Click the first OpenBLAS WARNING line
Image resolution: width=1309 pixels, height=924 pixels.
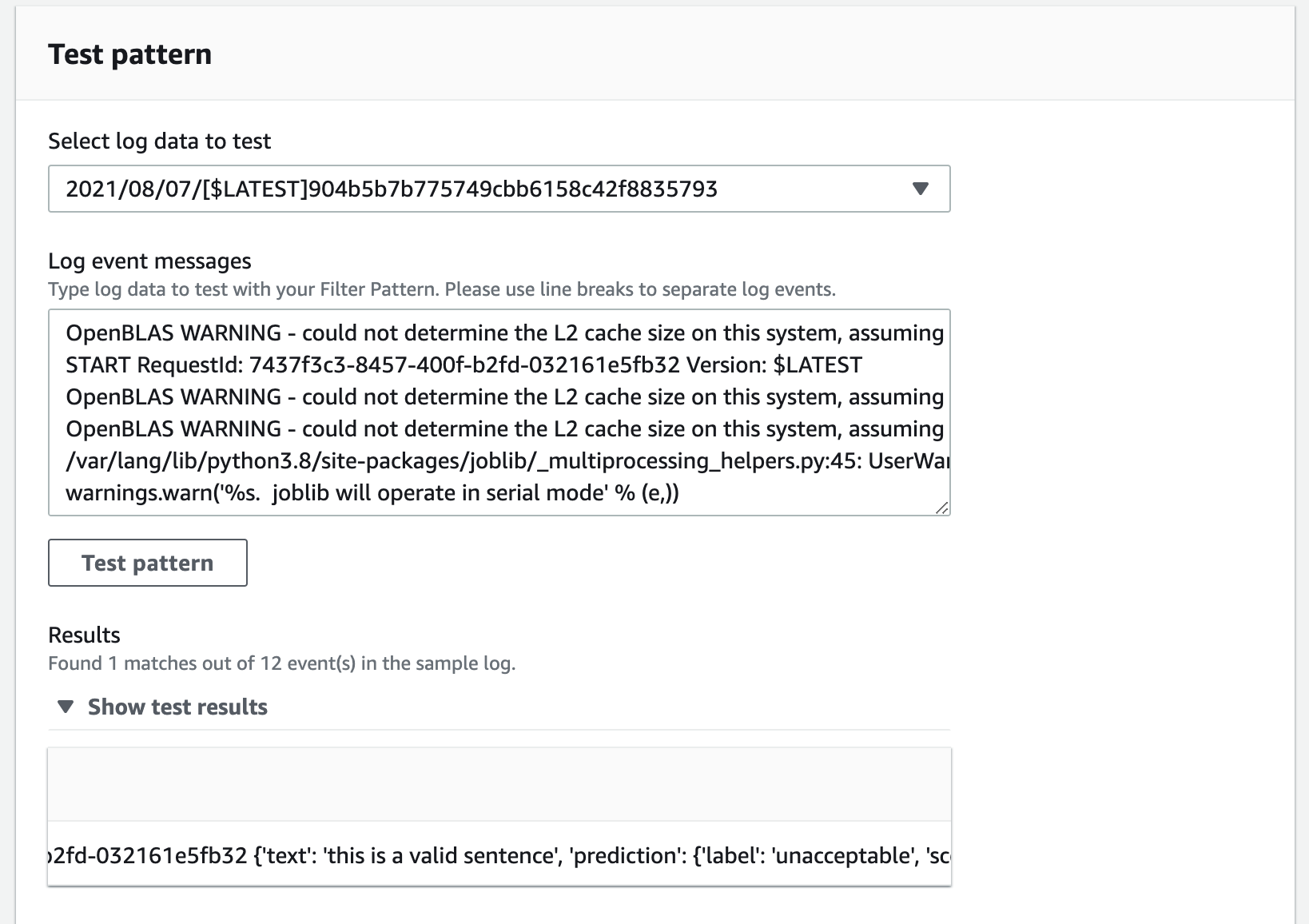tap(503, 333)
